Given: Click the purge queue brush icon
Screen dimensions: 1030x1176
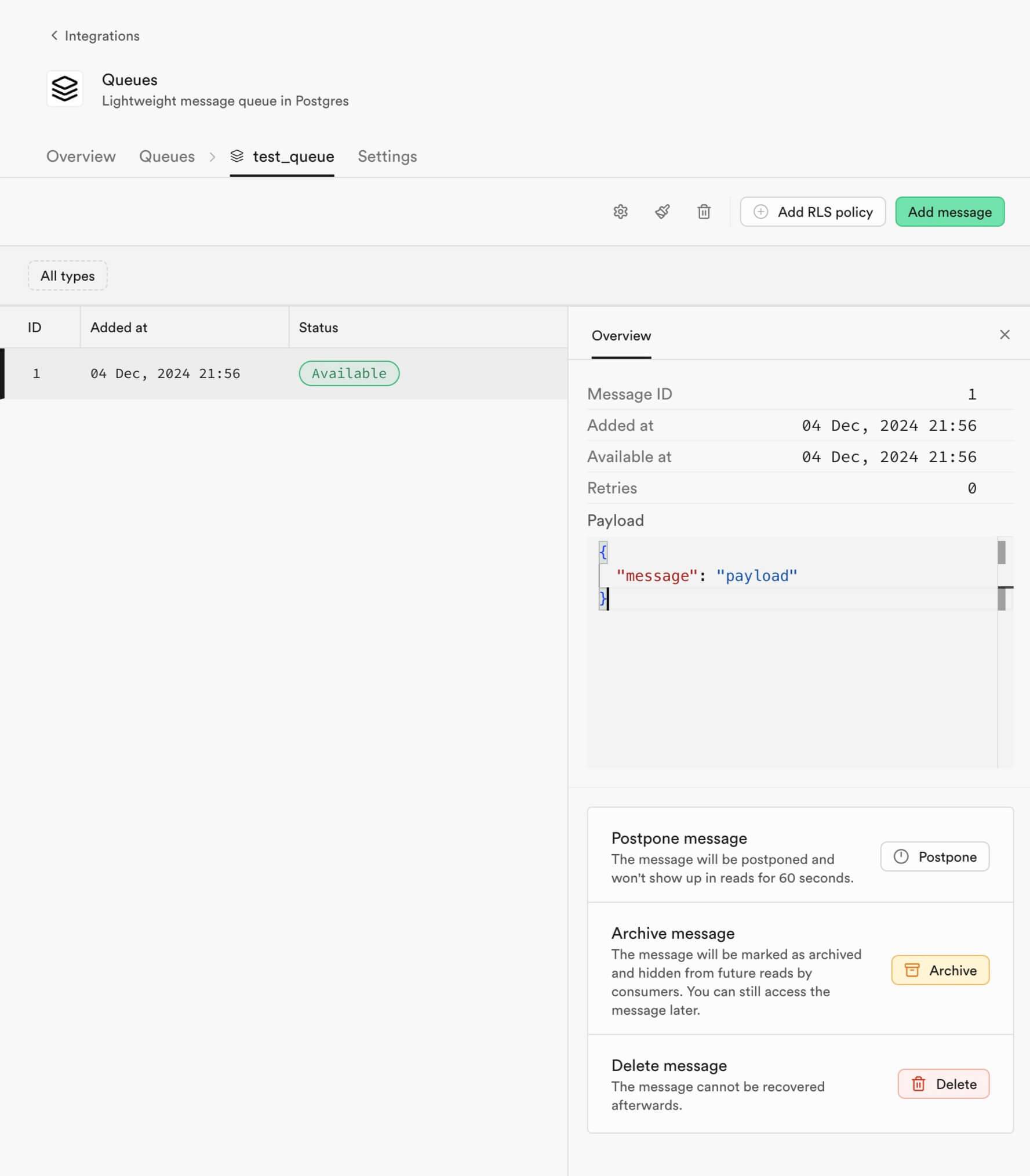Looking at the screenshot, I should point(662,212).
